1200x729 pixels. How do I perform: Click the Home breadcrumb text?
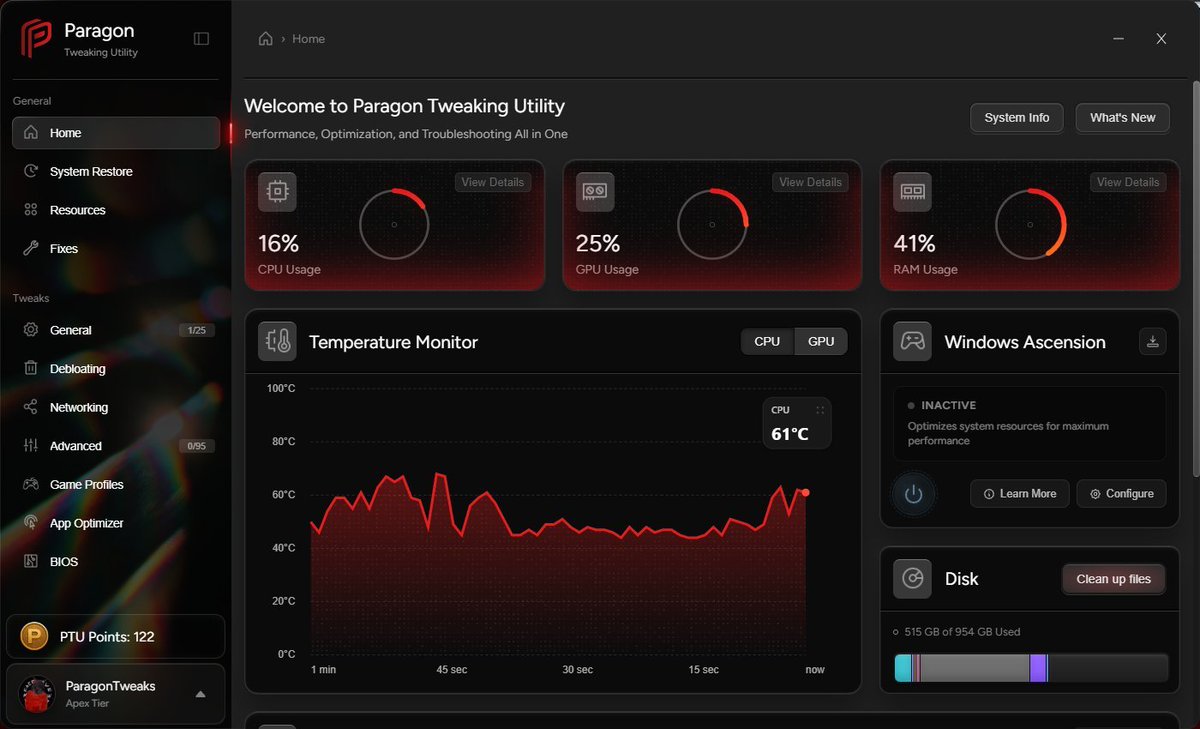pos(308,39)
